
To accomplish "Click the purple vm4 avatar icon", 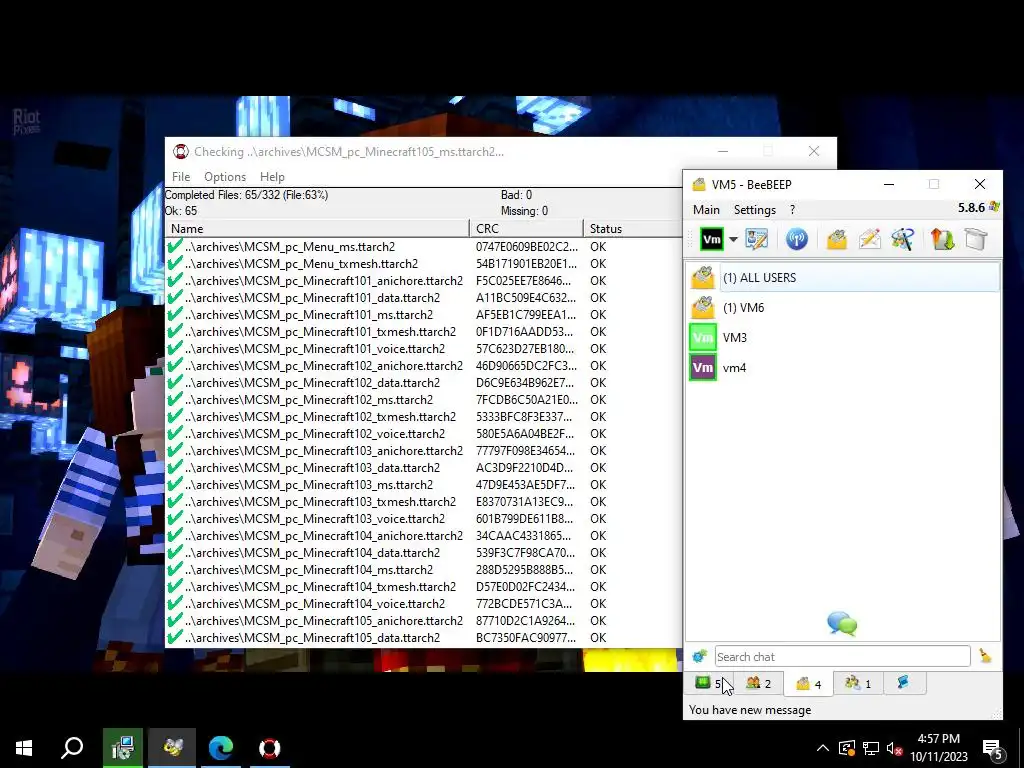I will click(x=703, y=368).
